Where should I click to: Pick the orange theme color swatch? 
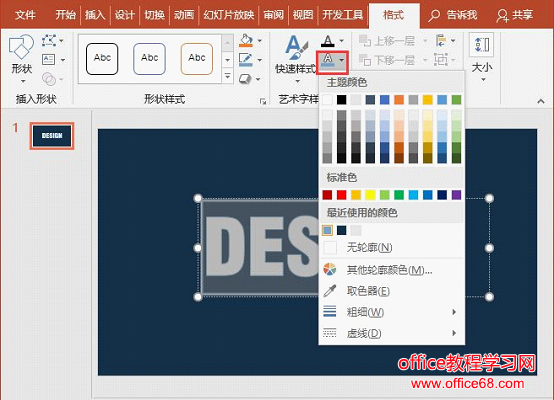399,100
